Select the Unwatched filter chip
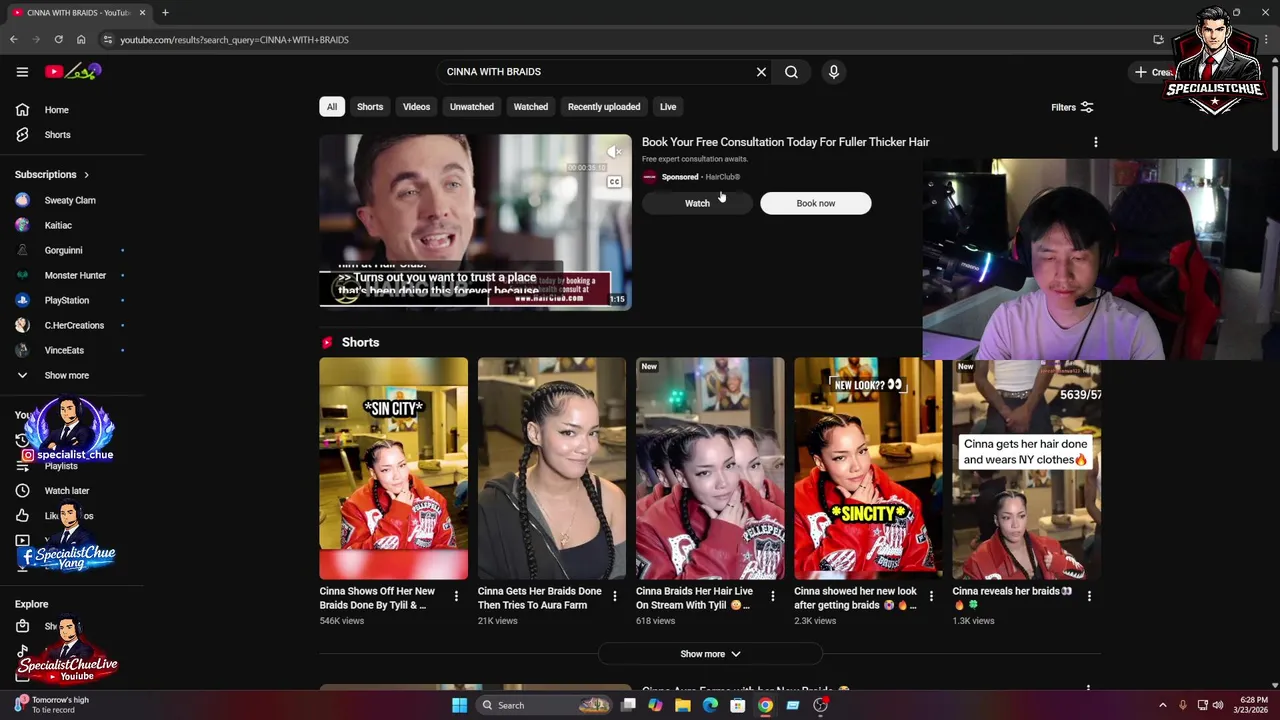Image resolution: width=1280 pixels, height=720 pixels. [x=471, y=107]
